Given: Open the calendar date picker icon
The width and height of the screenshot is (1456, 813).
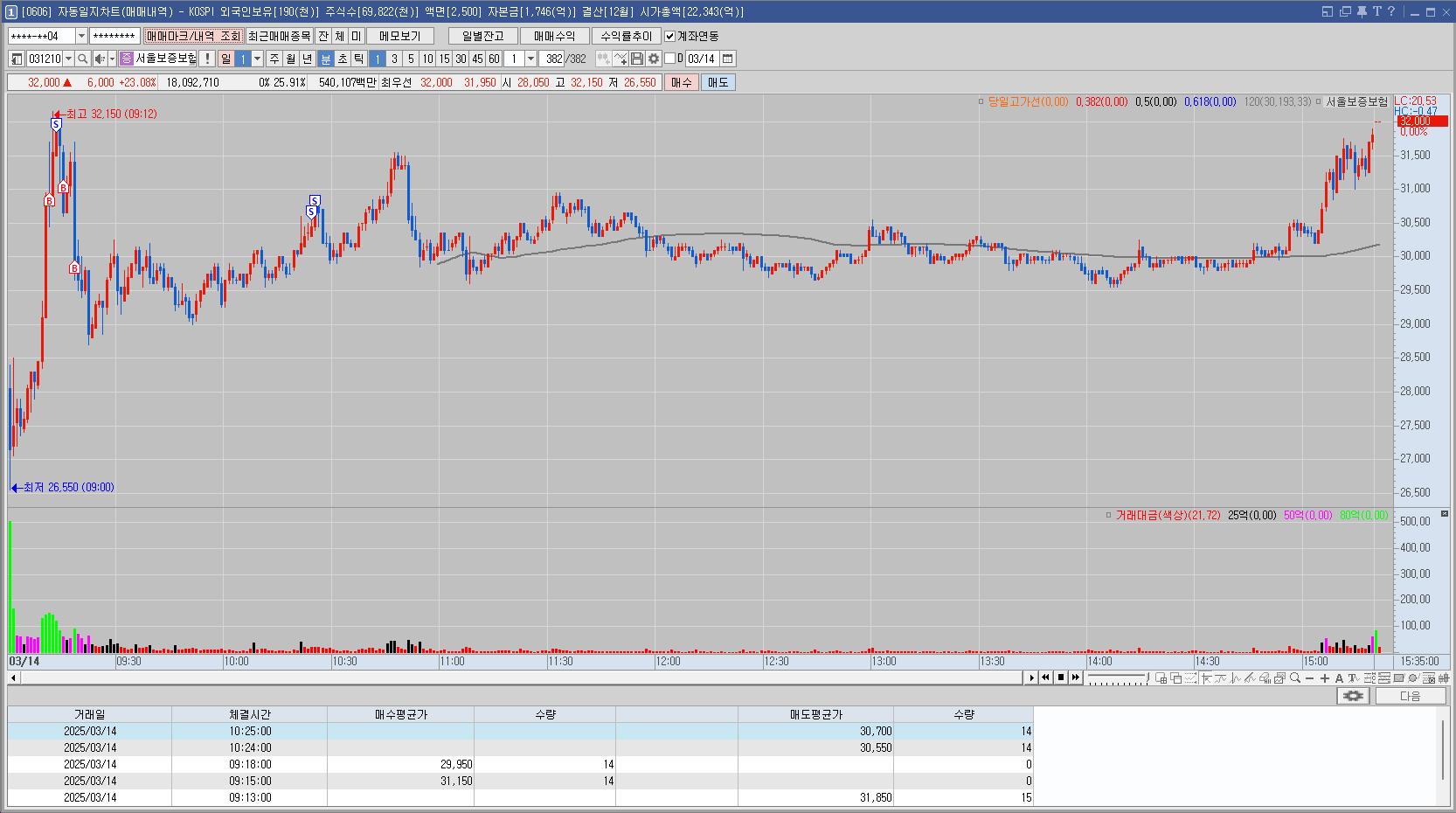Looking at the screenshot, I should 728,59.
